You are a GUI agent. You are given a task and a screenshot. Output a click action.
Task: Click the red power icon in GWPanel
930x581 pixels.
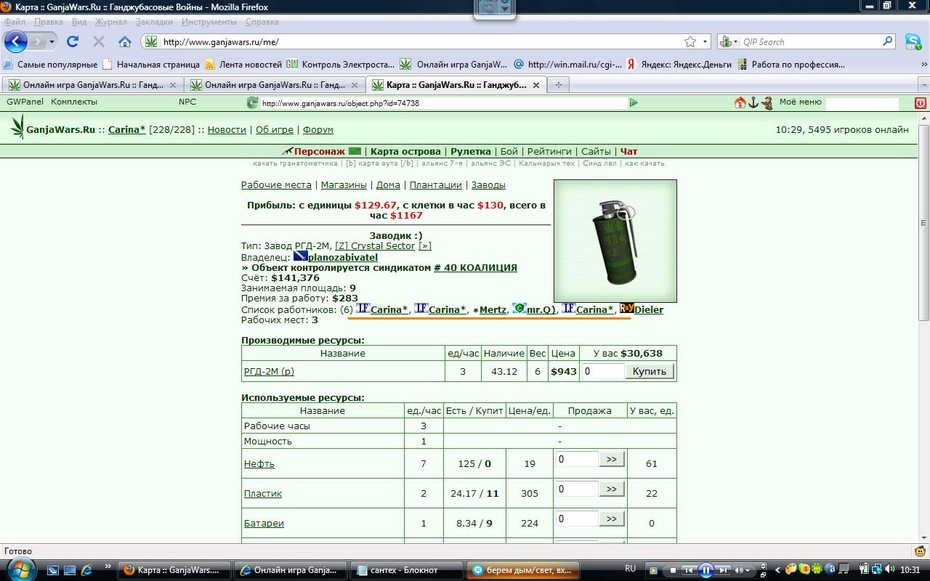(x=920, y=103)
